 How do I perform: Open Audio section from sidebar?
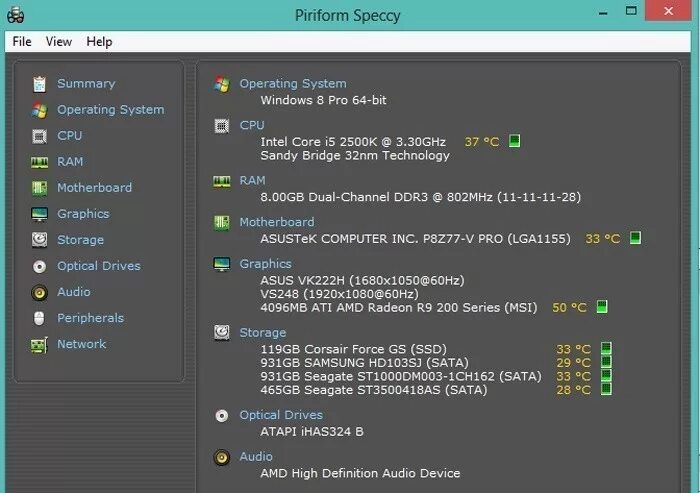pos(74,292)
